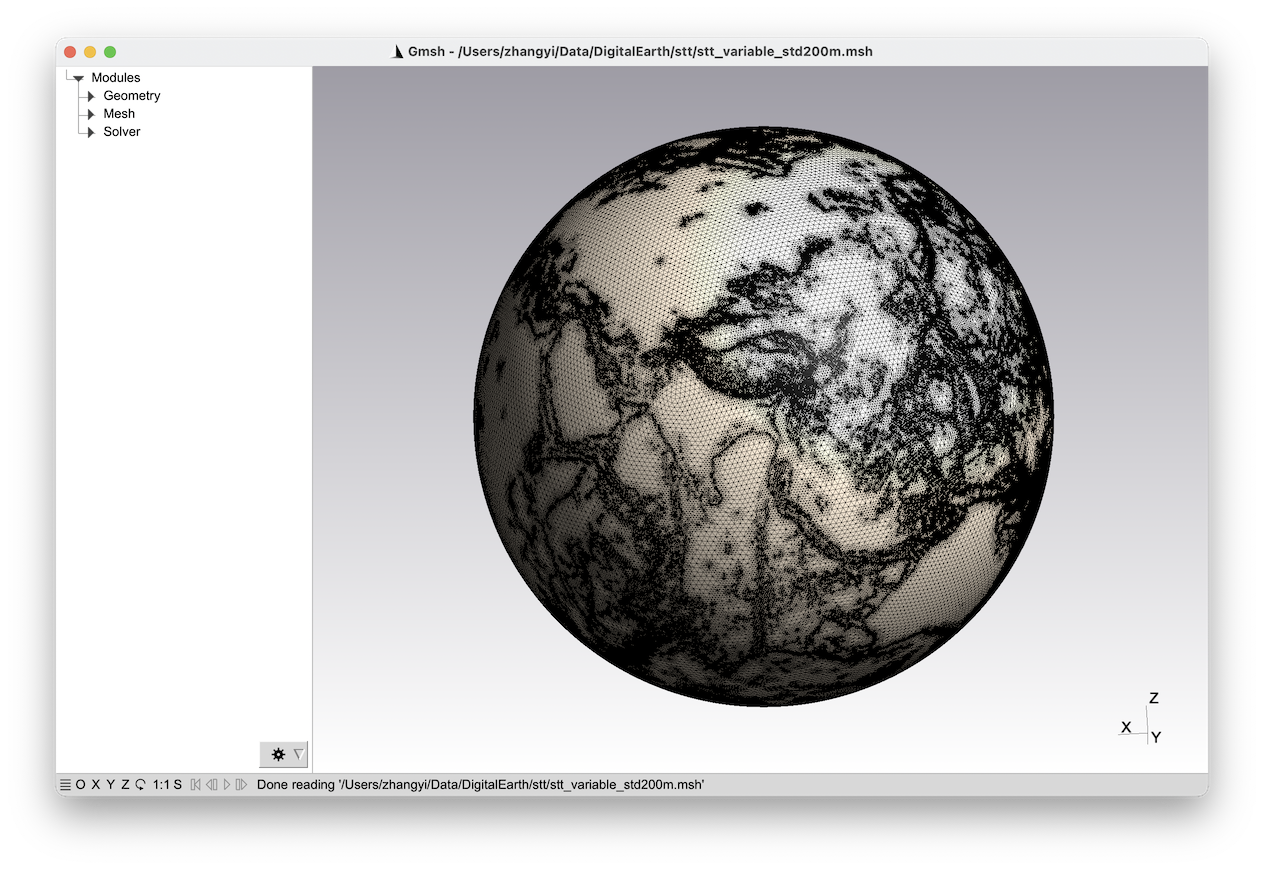Expand the Solver module triangle
This screenshot has width=1264, height=870.
coord(91,132)
